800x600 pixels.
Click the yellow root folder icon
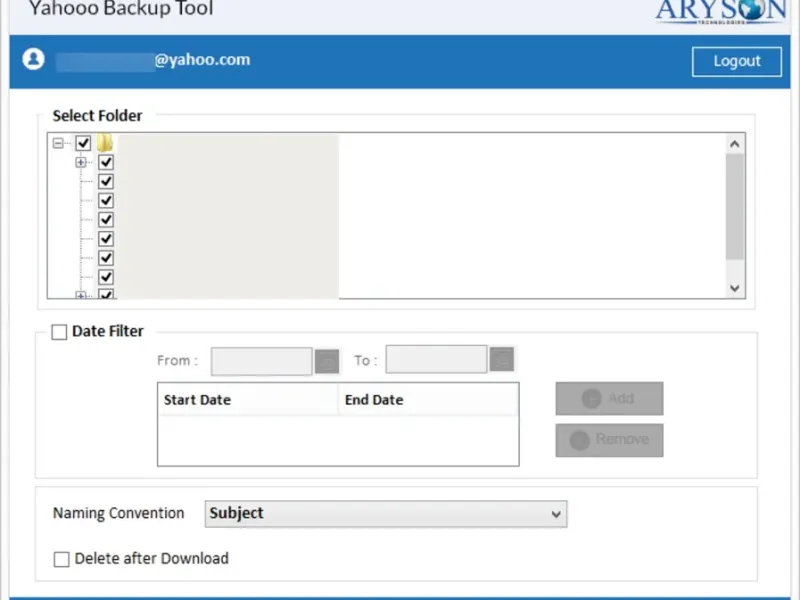click(x=105, y=143)
